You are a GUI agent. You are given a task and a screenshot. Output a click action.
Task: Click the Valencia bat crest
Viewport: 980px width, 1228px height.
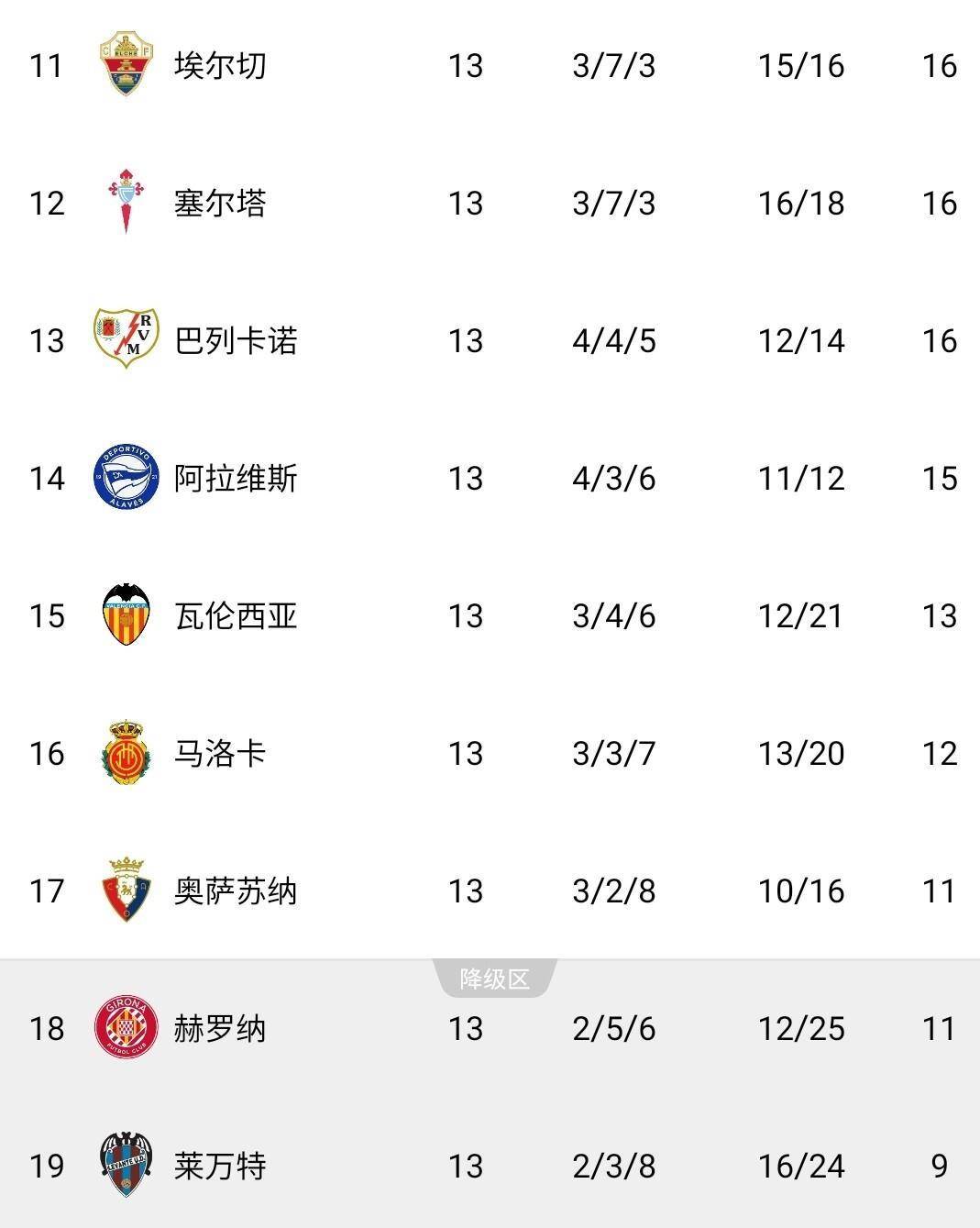coord(126,614)
